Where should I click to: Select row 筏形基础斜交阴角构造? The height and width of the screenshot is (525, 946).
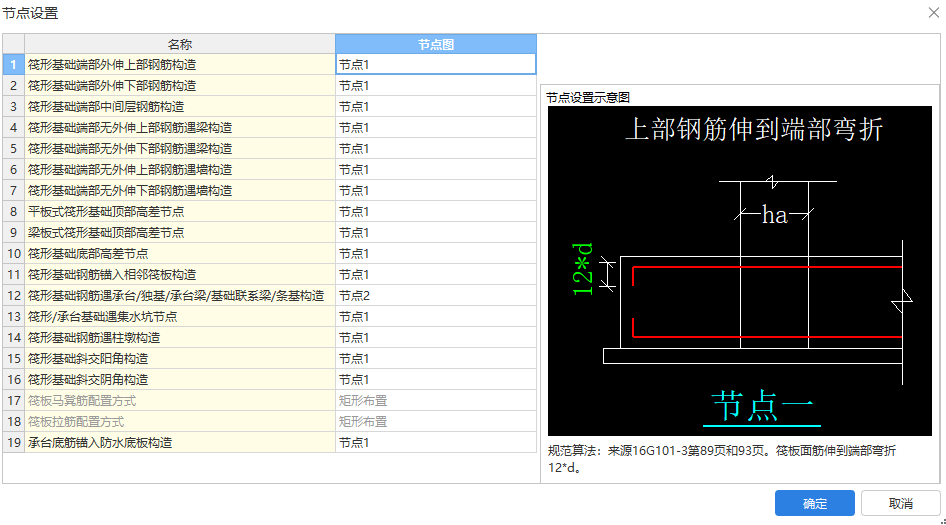pos(180,380)
